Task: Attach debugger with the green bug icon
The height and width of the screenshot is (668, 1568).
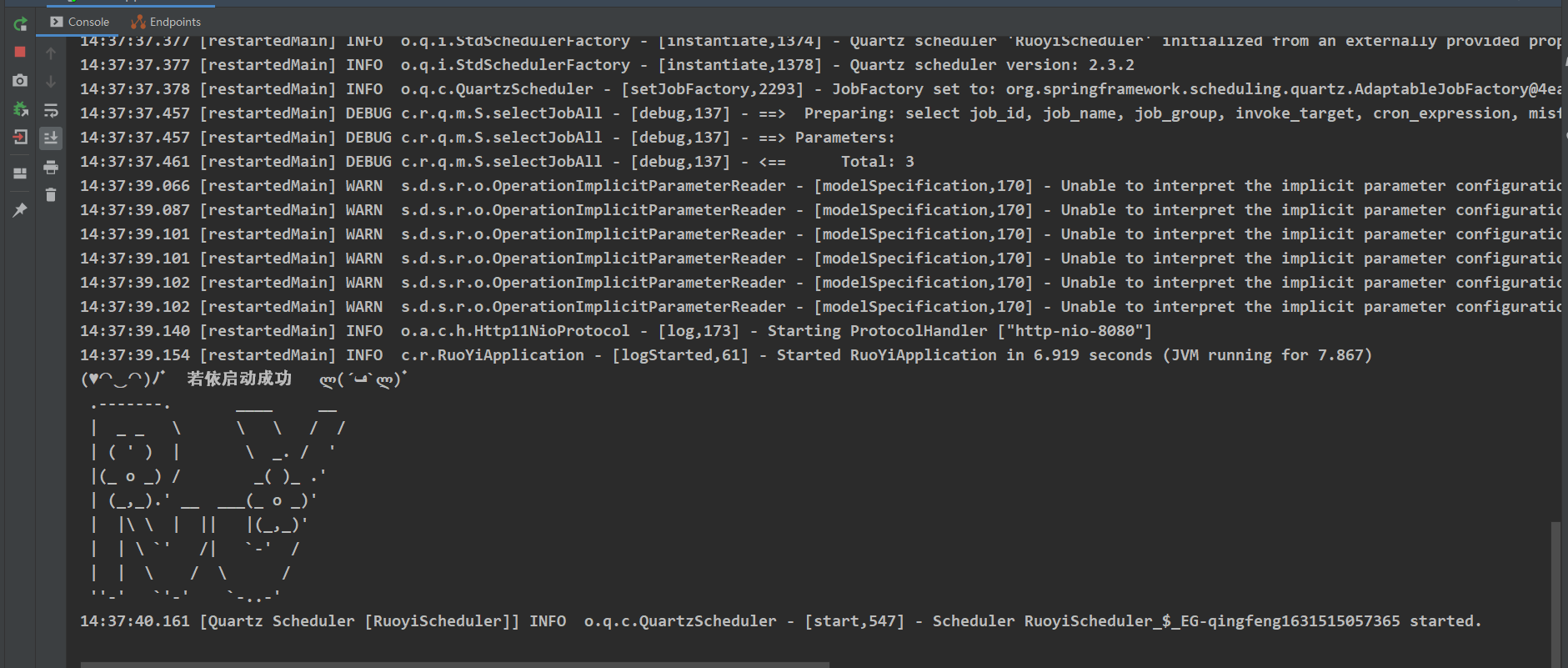Action: (20, 108)
